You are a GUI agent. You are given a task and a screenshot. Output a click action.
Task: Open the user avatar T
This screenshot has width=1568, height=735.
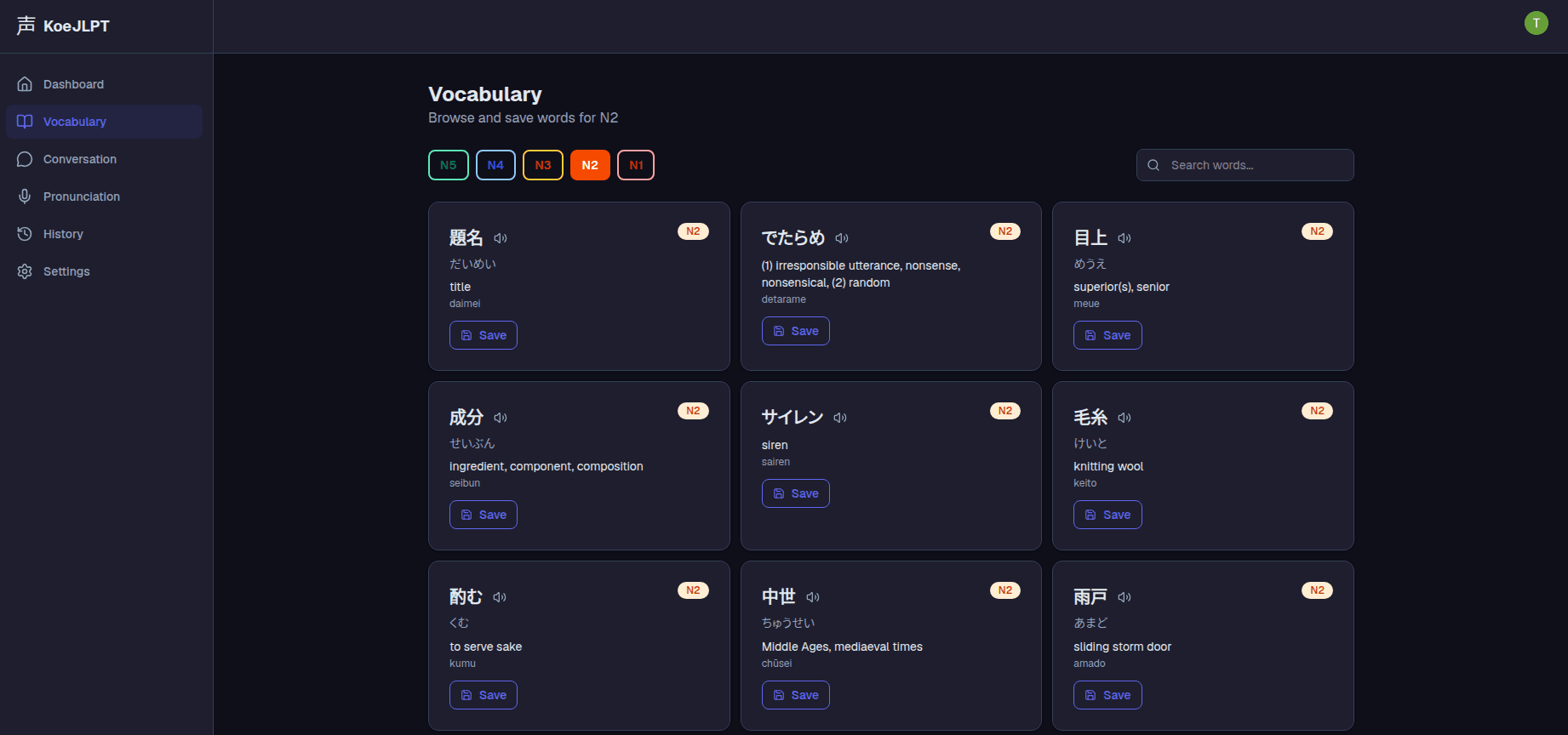pos(1536,23)
